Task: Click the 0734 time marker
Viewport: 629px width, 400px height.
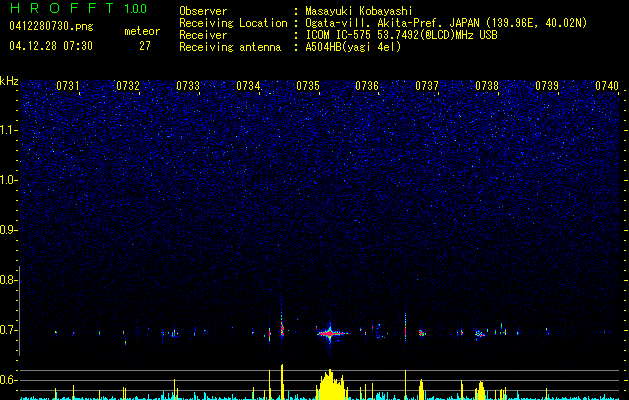Action: (248, 85)
